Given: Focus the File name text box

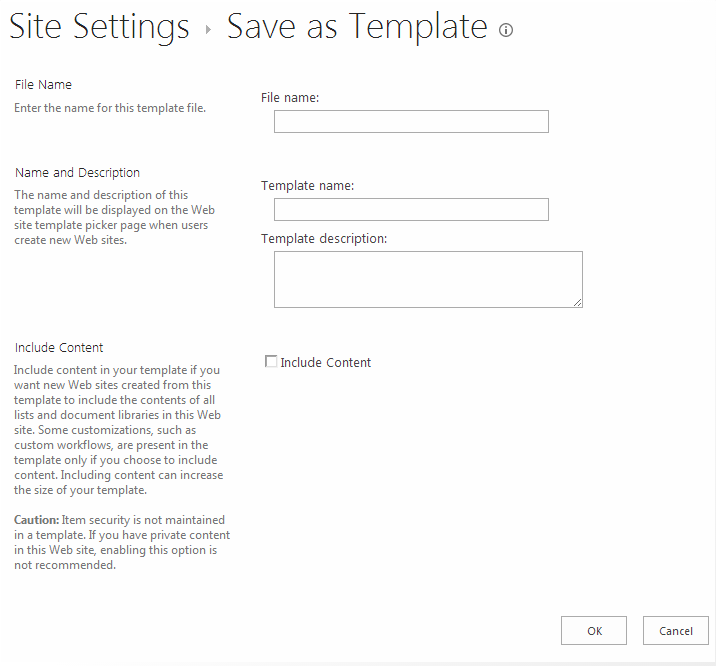Looking at the screenshot, I should pyautogui.click(x=411, y=122).
